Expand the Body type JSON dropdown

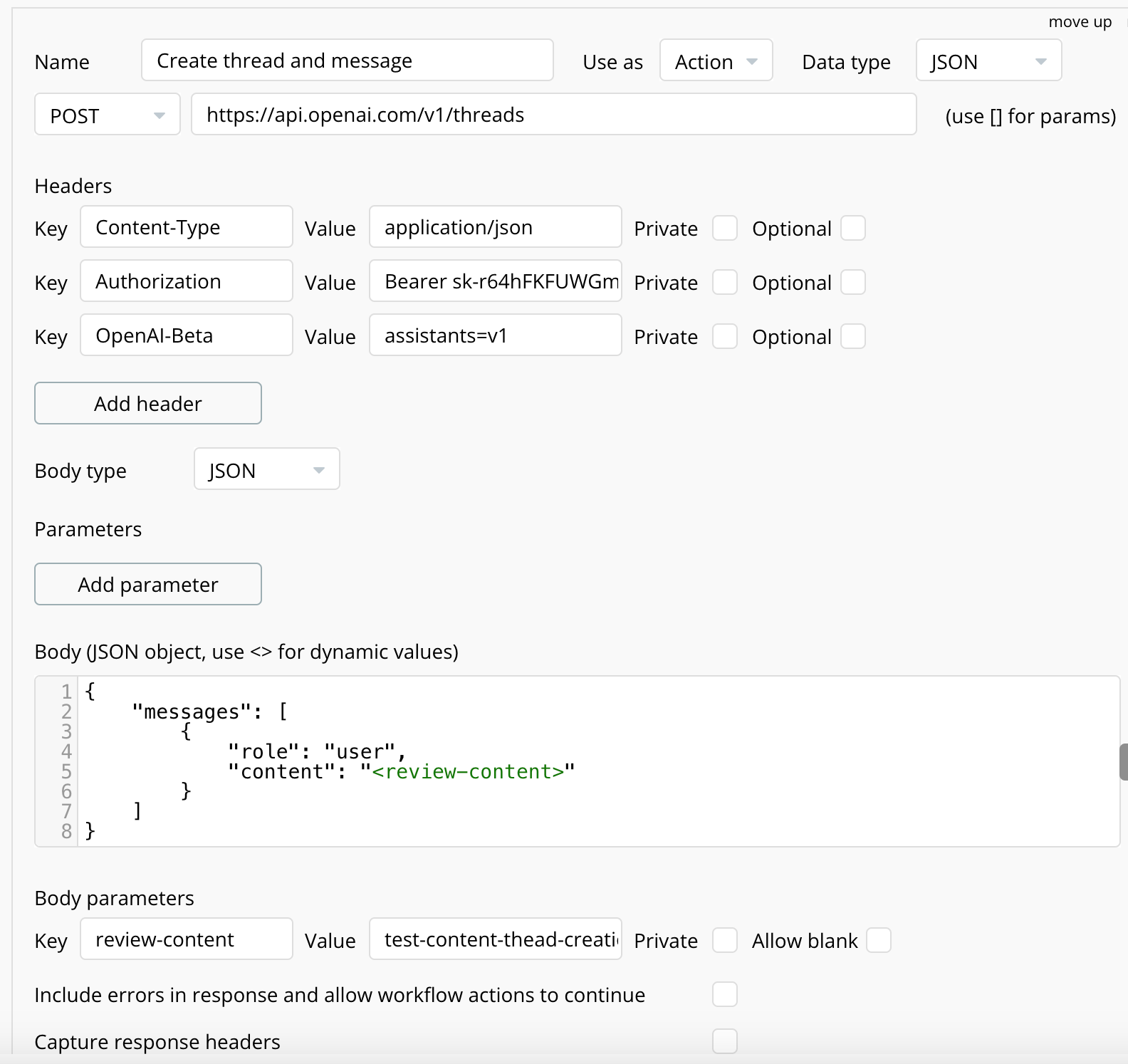[266, 470]
